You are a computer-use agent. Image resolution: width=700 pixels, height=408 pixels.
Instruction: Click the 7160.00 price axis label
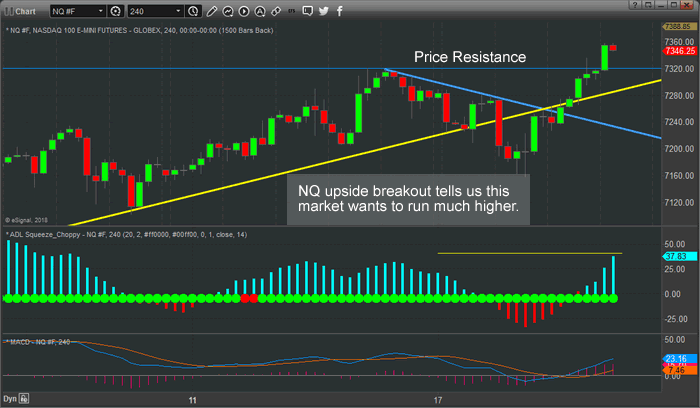coord(679,175)
